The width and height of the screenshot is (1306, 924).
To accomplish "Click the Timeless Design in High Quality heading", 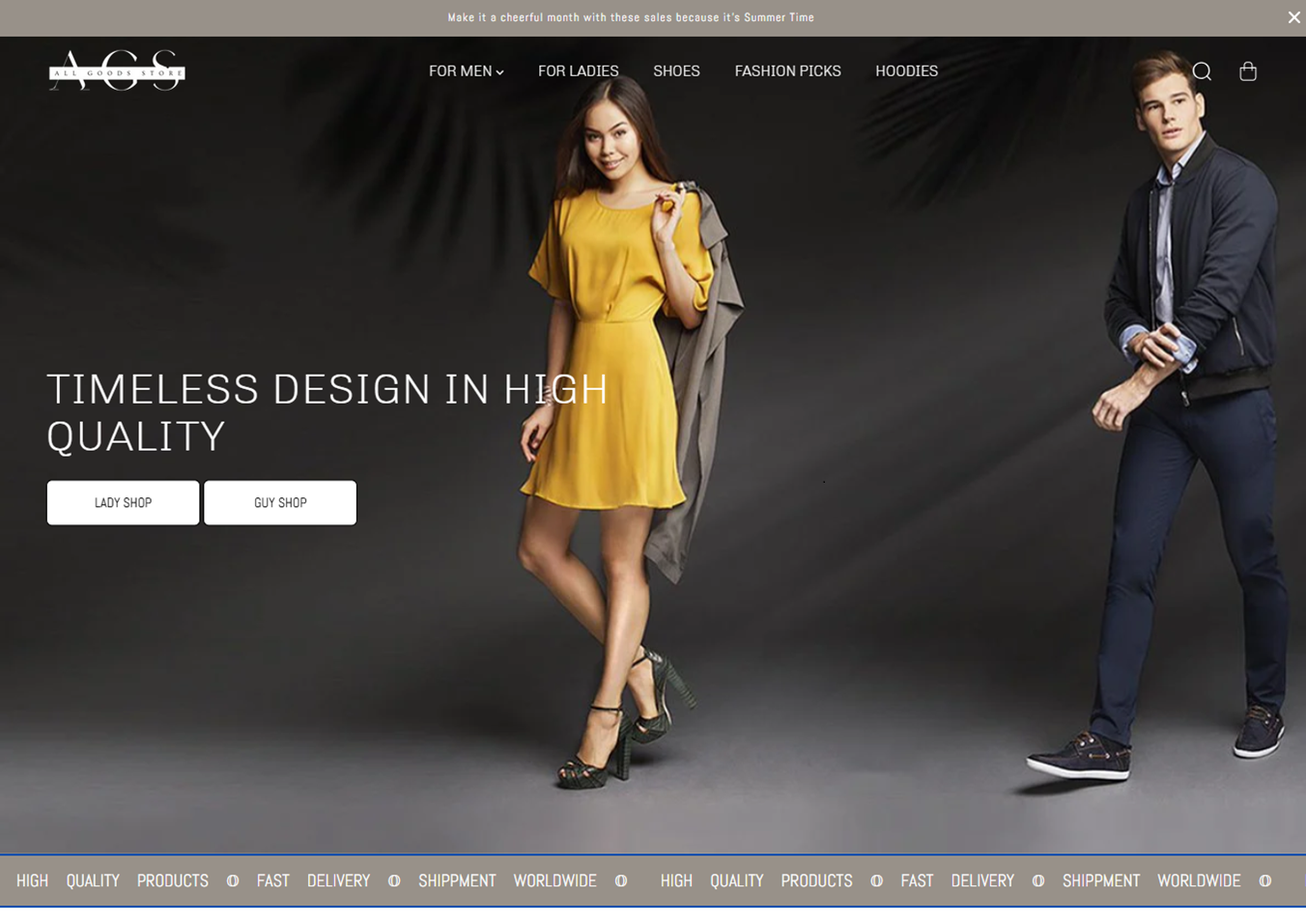I will pos(326,412).
